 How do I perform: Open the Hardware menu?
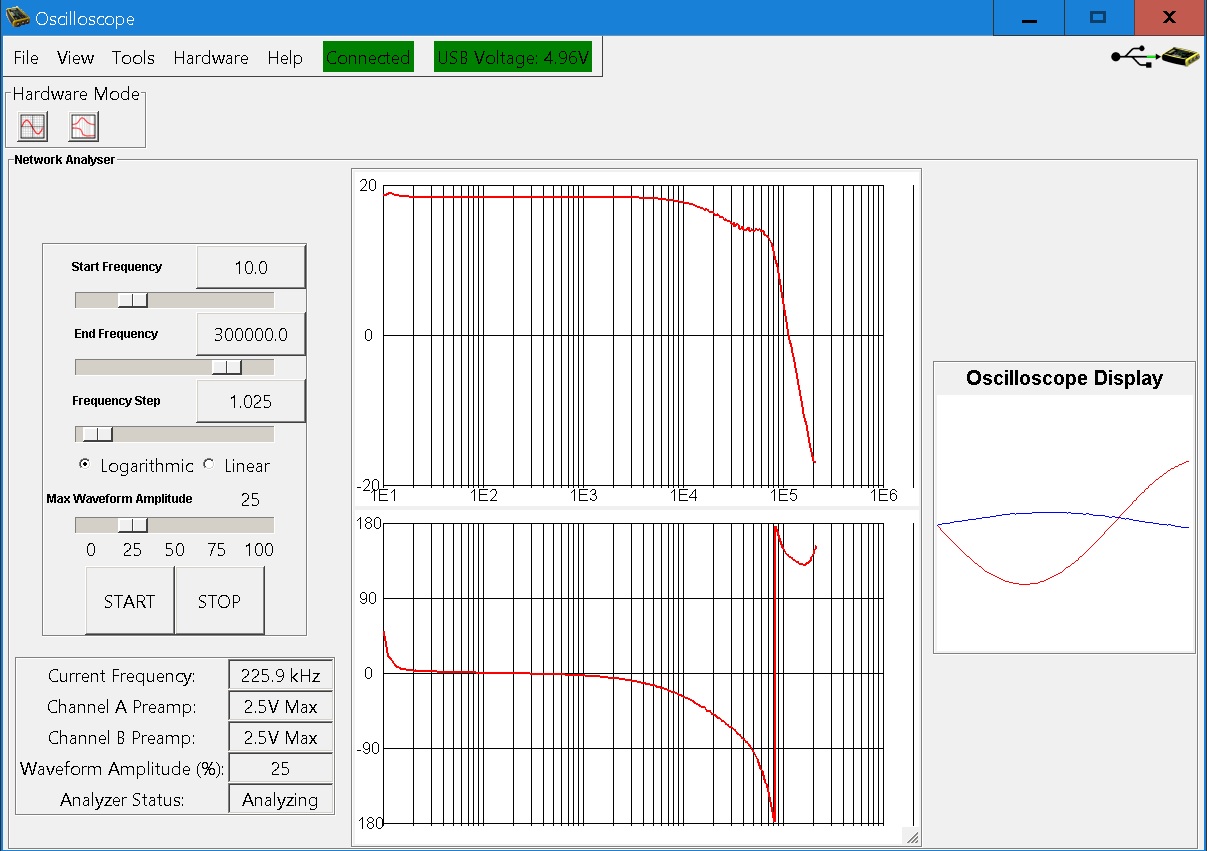pos(211,58)
